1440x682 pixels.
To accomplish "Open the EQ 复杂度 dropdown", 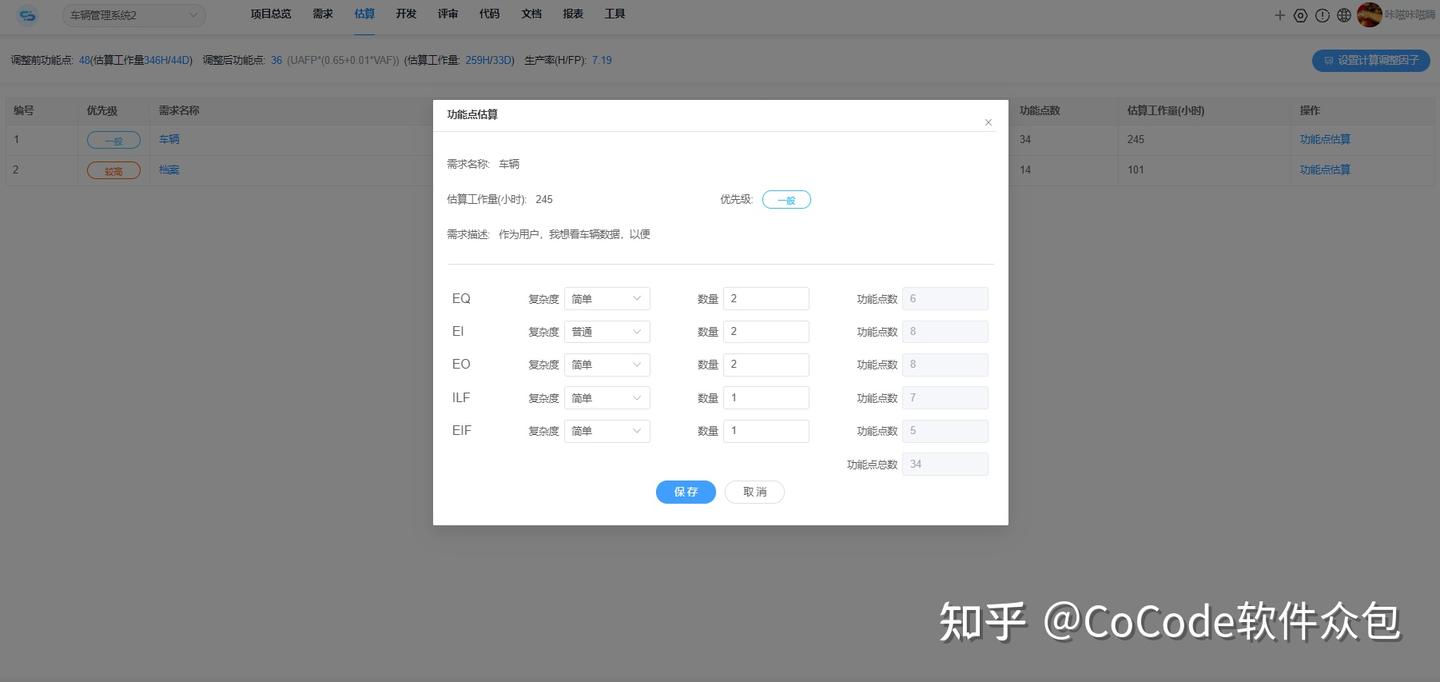I will [x=606, y=298].
